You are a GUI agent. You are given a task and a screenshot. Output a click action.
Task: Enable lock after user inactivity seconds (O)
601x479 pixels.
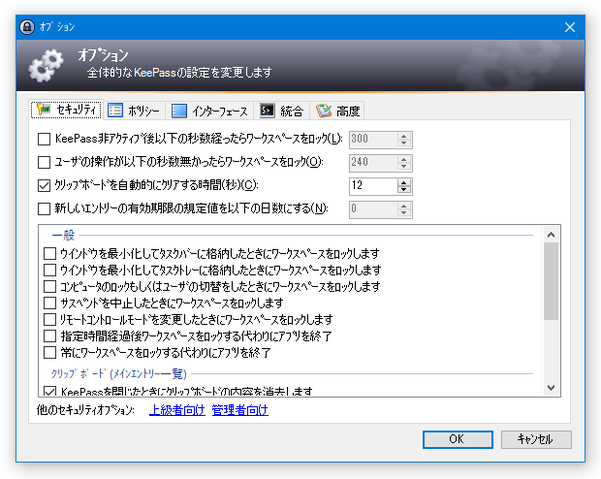(44, 162)
